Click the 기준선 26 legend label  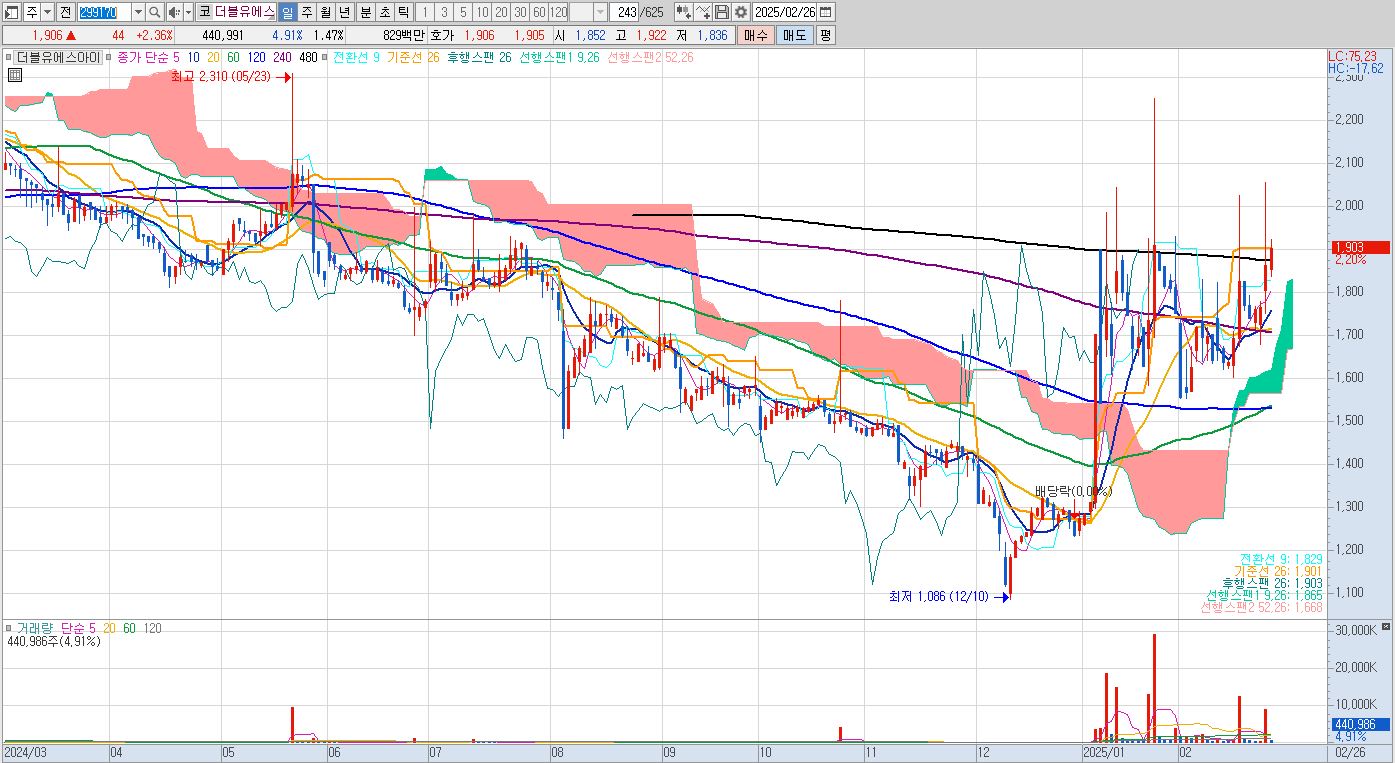(x=413, y=57)
